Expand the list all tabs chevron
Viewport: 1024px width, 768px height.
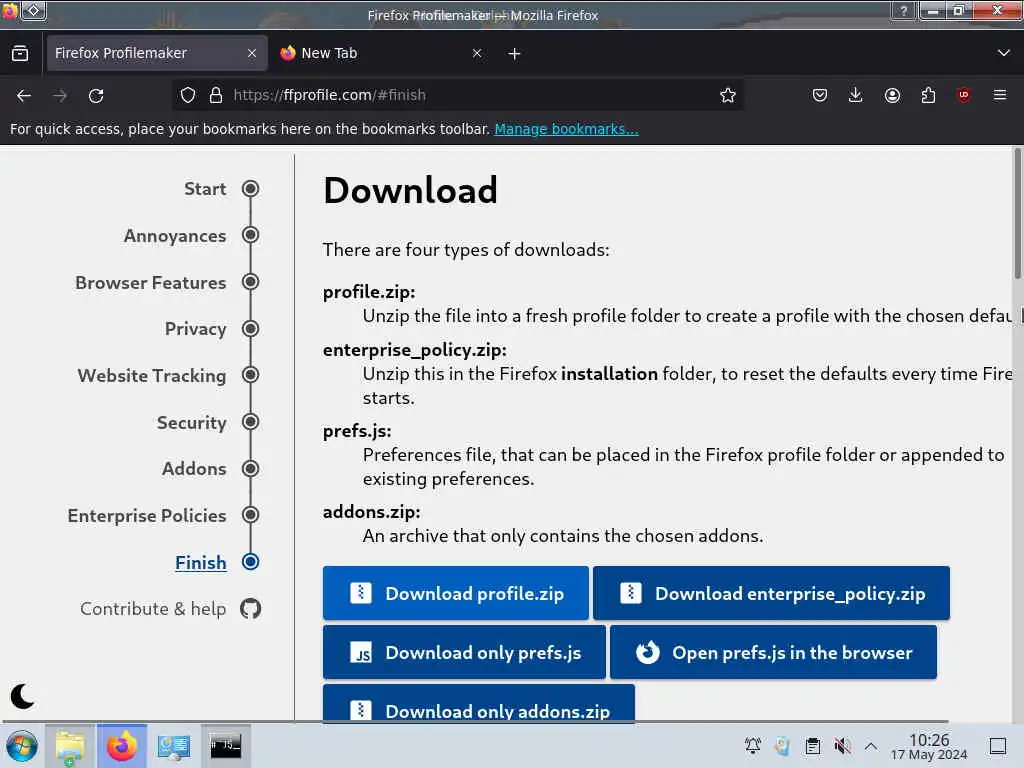click(1004, 53)
